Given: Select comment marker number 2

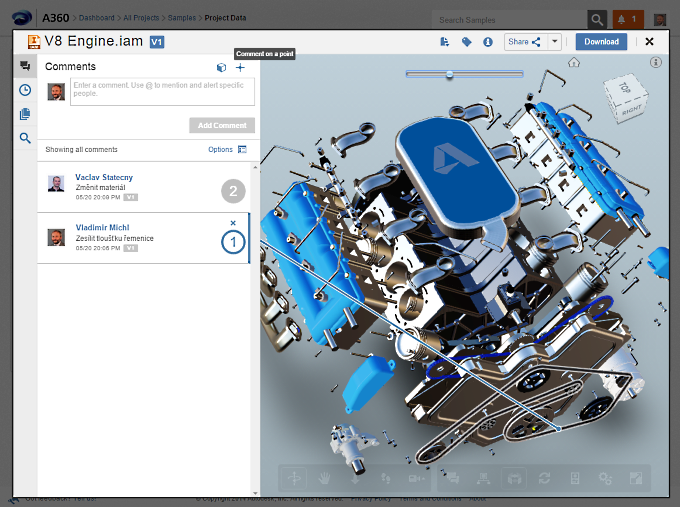Looking at the screenshot, I should pyautogui.click(x=233, y=191).
